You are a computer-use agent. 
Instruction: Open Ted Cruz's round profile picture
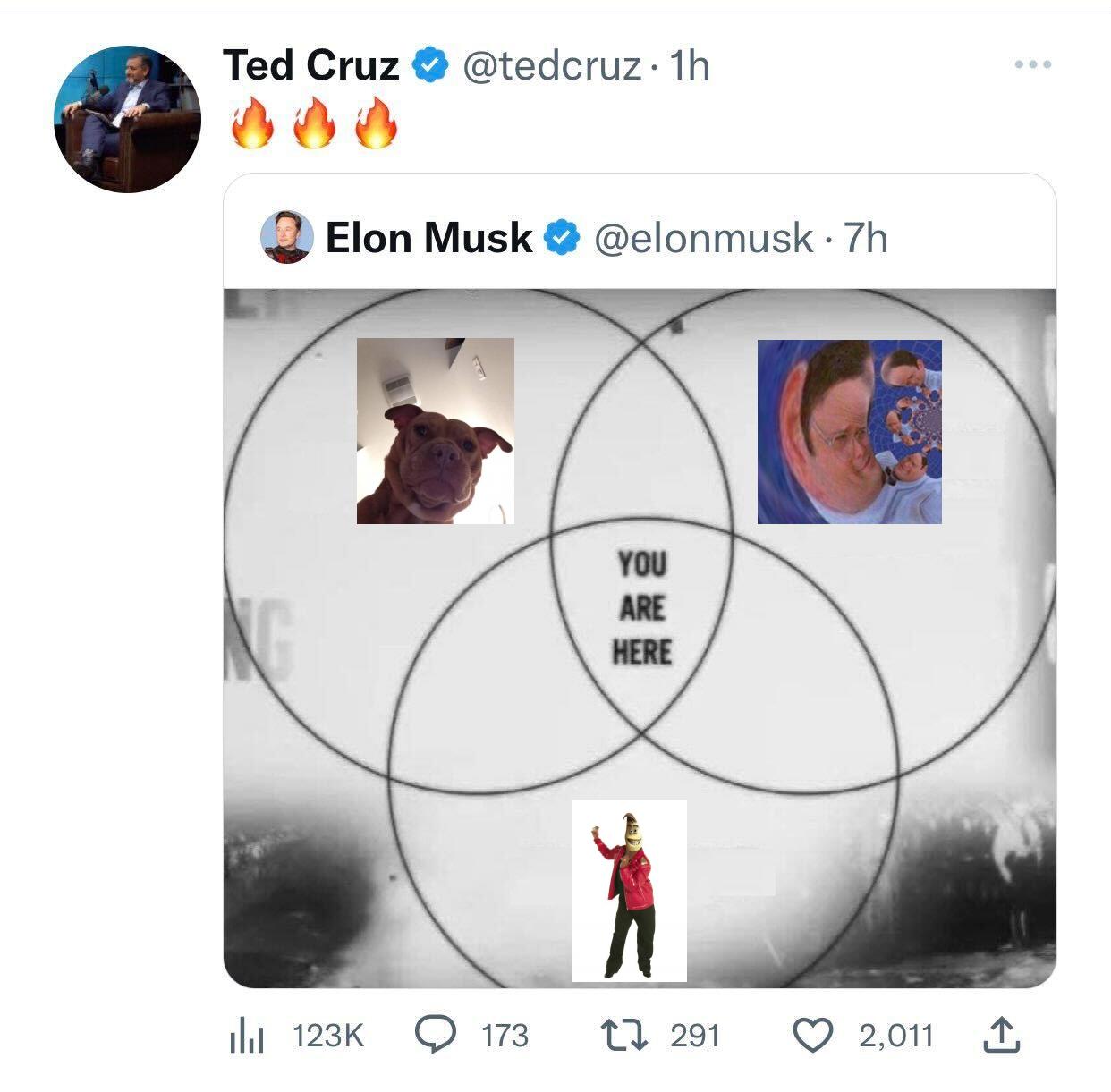pos(127,120)
